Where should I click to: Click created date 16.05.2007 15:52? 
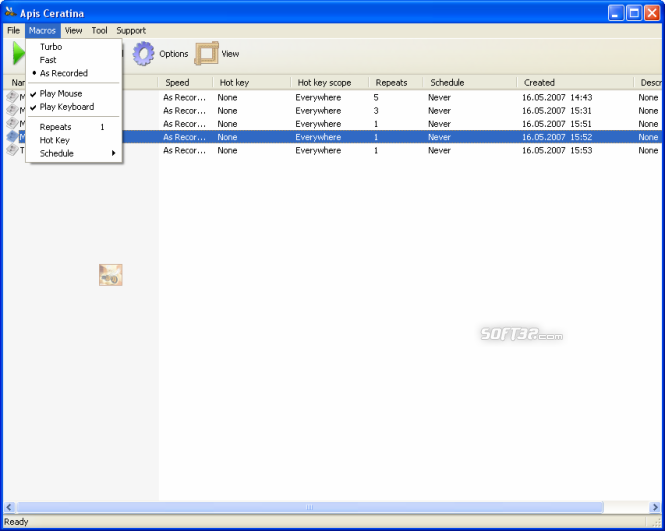coord(557,137)
